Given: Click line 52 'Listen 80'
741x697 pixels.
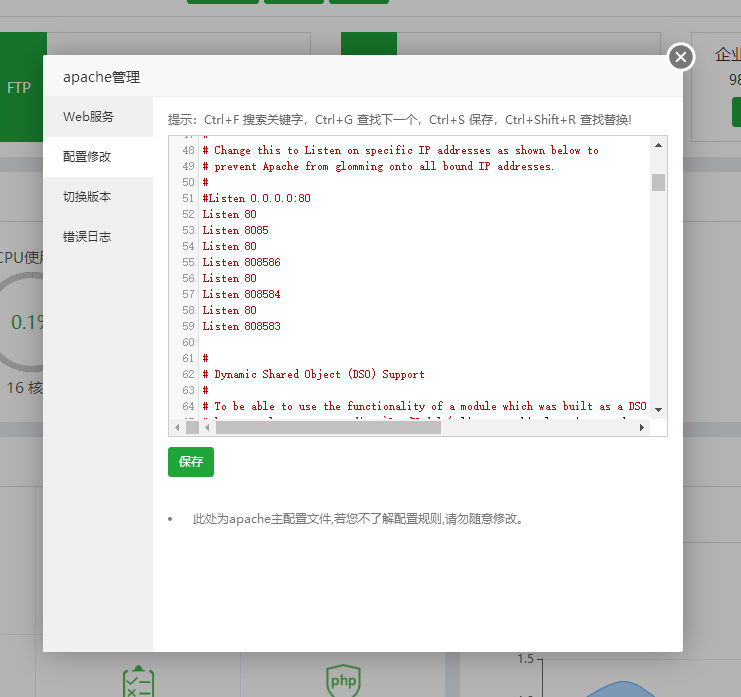Looking at the screenshot, I should coord(229,215).
